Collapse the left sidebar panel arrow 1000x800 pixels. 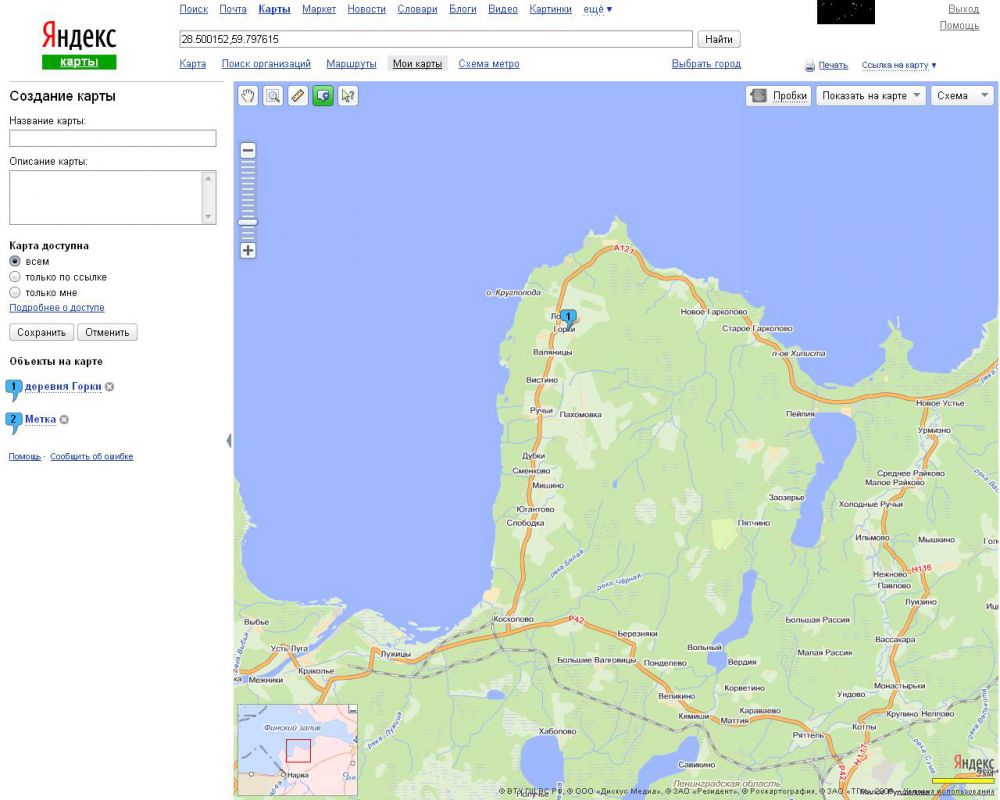pyautogui.click(x=229, y=440)
